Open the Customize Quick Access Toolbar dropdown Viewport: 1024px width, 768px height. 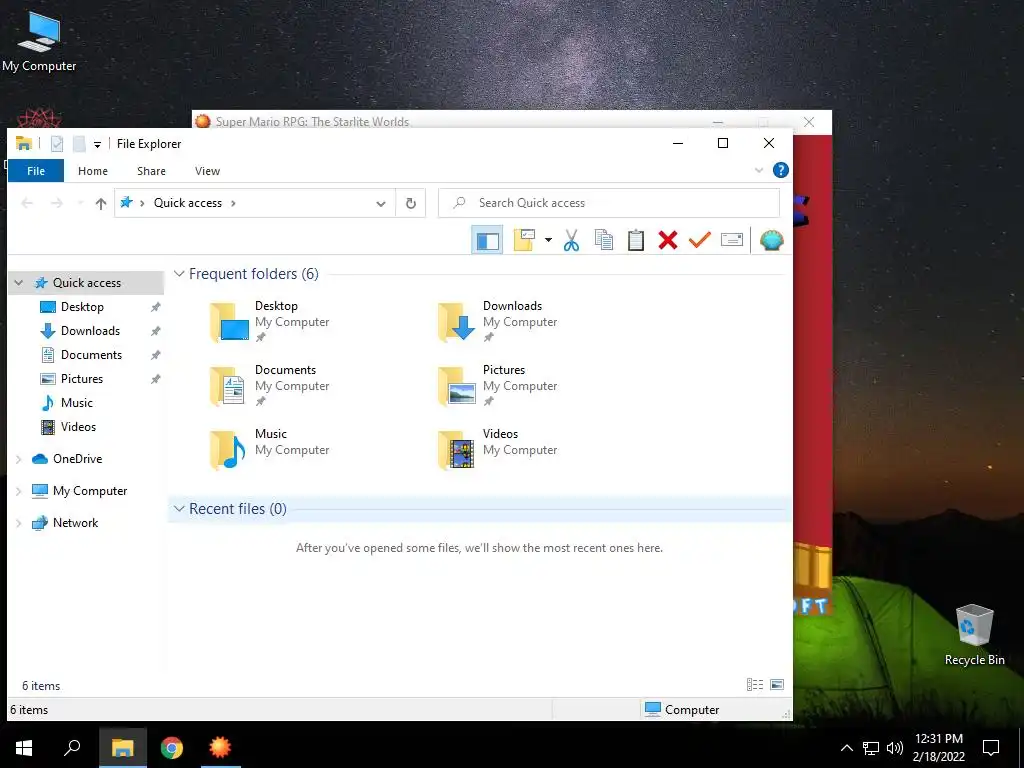pyautogui.click(x=97, y=144)
